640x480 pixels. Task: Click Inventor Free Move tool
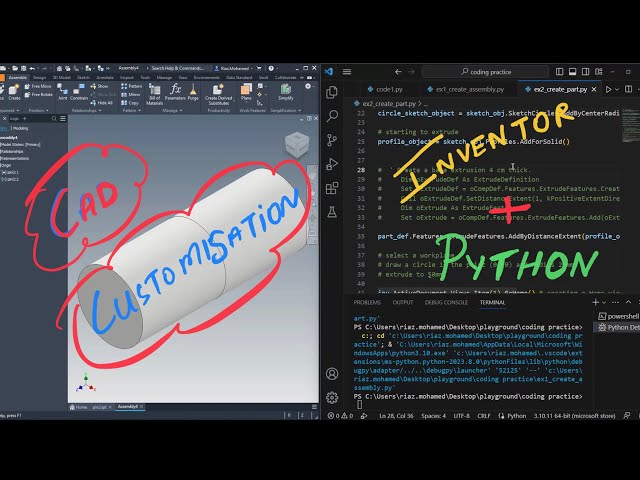click(38, 87)
